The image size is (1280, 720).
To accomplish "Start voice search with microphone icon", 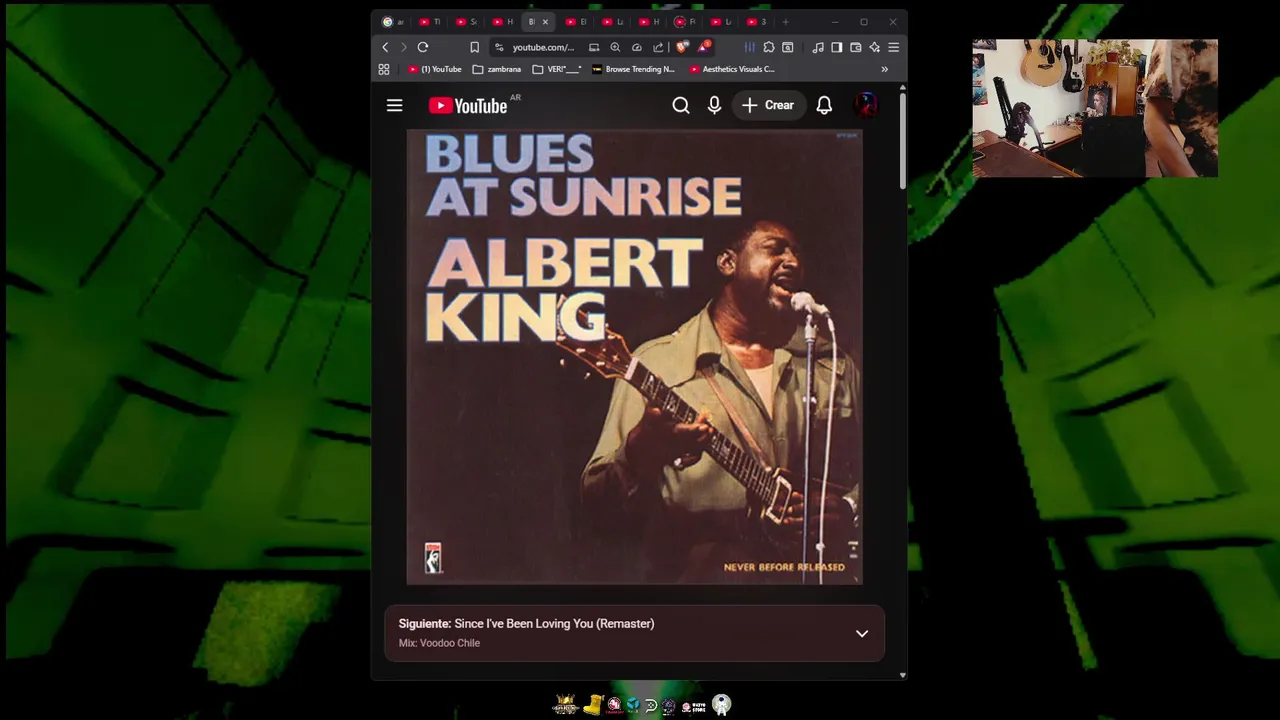I will coord(714,105).
